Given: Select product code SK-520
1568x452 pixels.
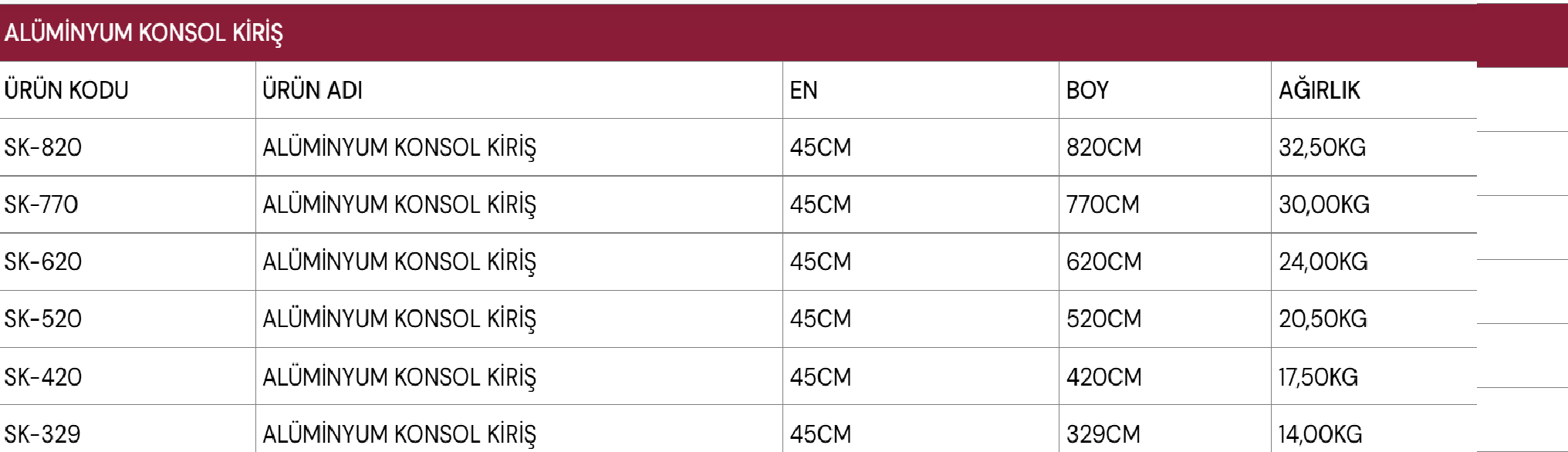Looking at the screenshot, I should 43,319.
